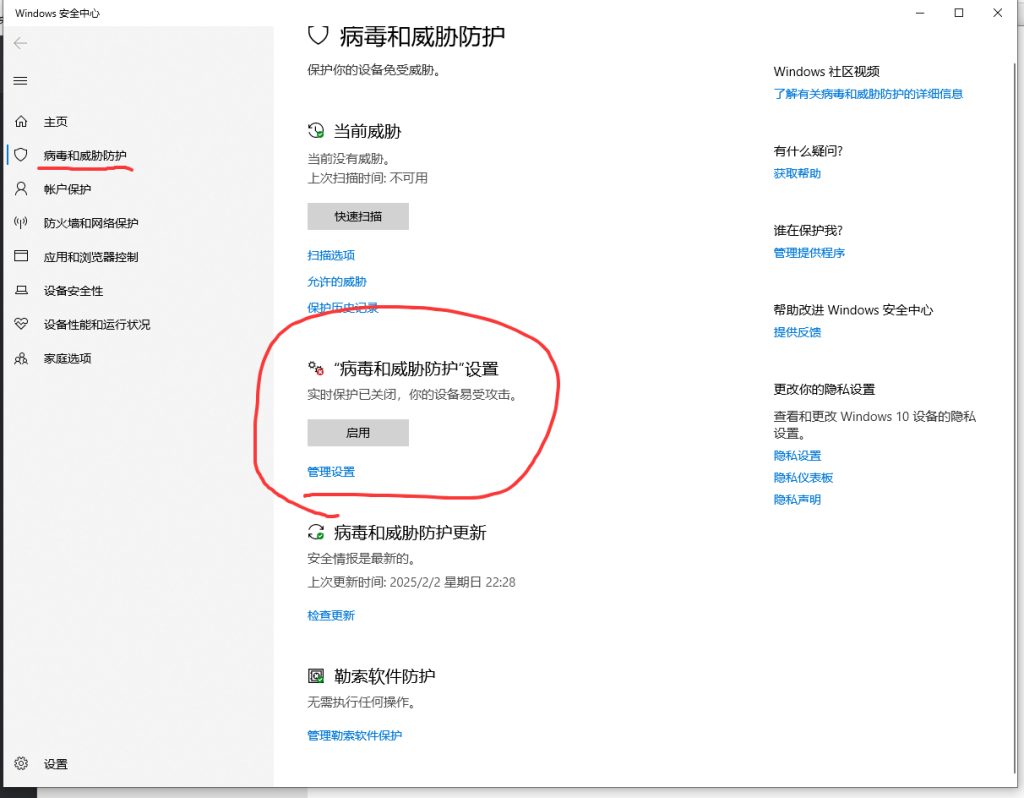Go to 主页 in sidebar
1024x798 pixels.
[x=56, y=121]
